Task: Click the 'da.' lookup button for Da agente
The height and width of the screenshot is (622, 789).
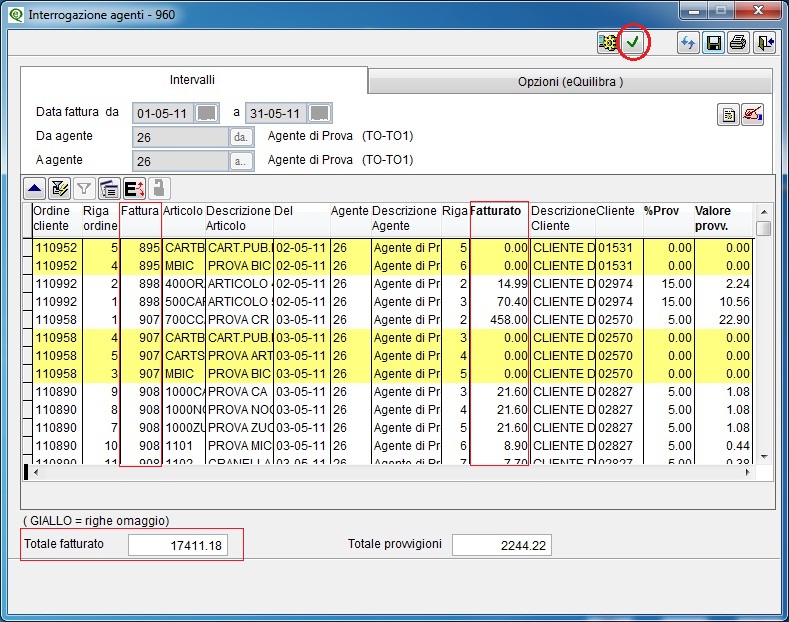Action: tap(241, 137)
